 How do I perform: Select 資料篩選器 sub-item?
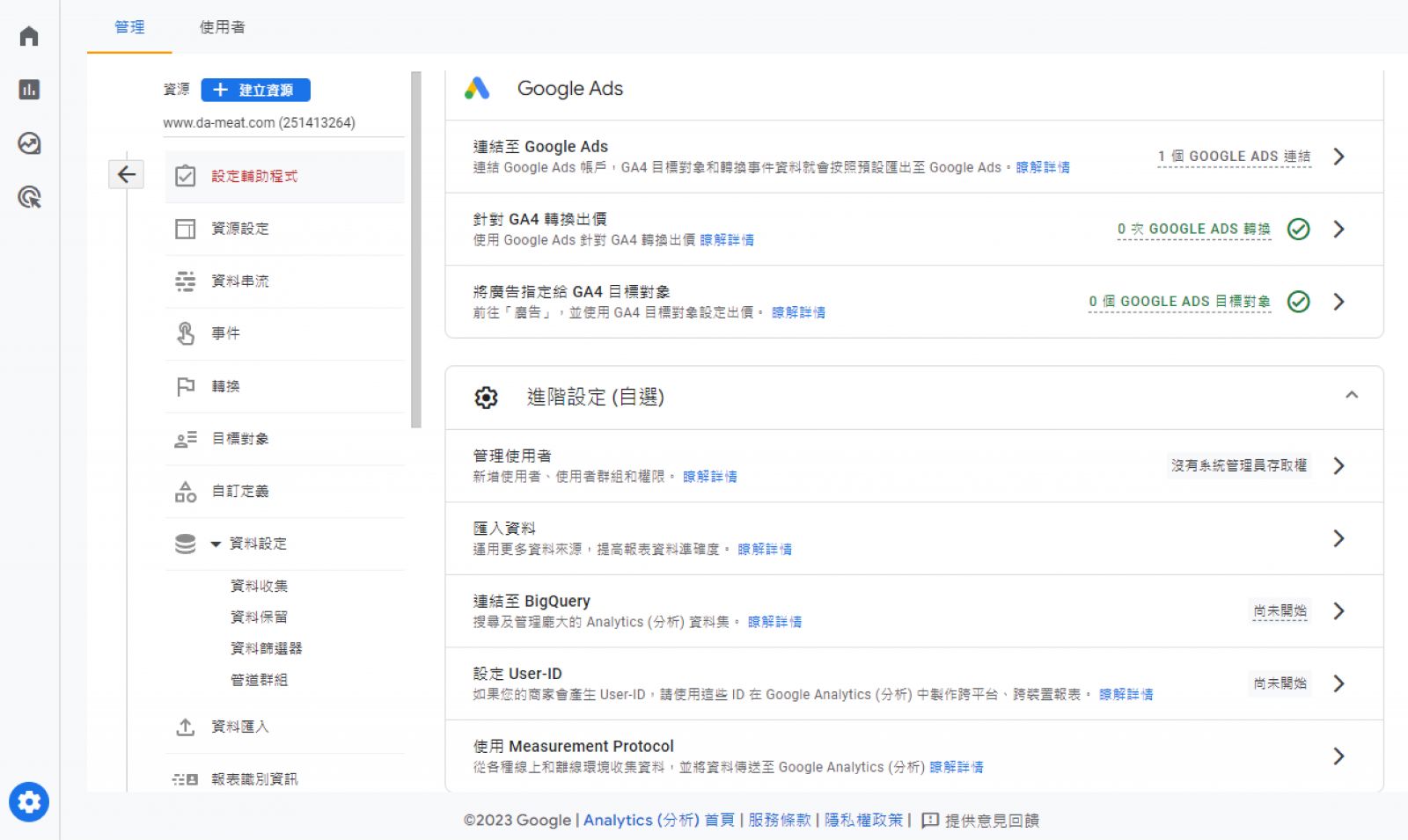point(266,648)
